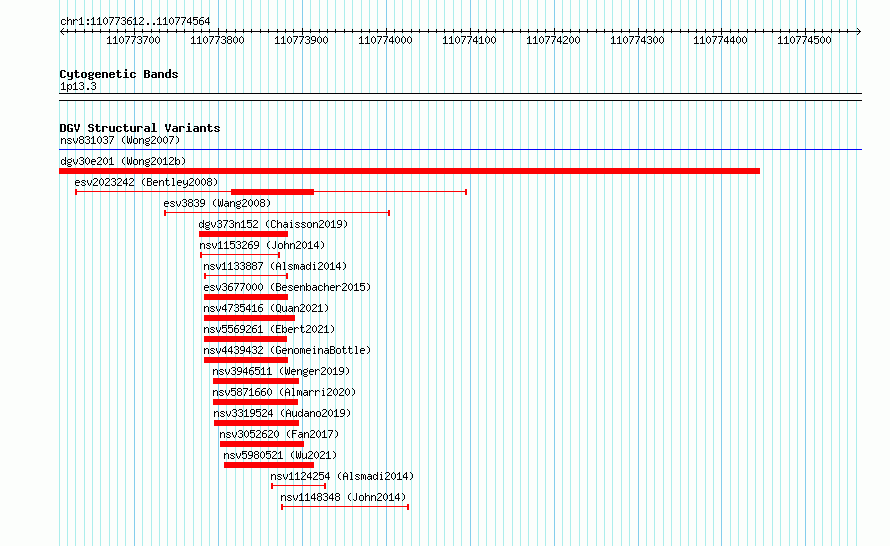Click the red bar under nsv3319524
890x546 pixels.
257,423
